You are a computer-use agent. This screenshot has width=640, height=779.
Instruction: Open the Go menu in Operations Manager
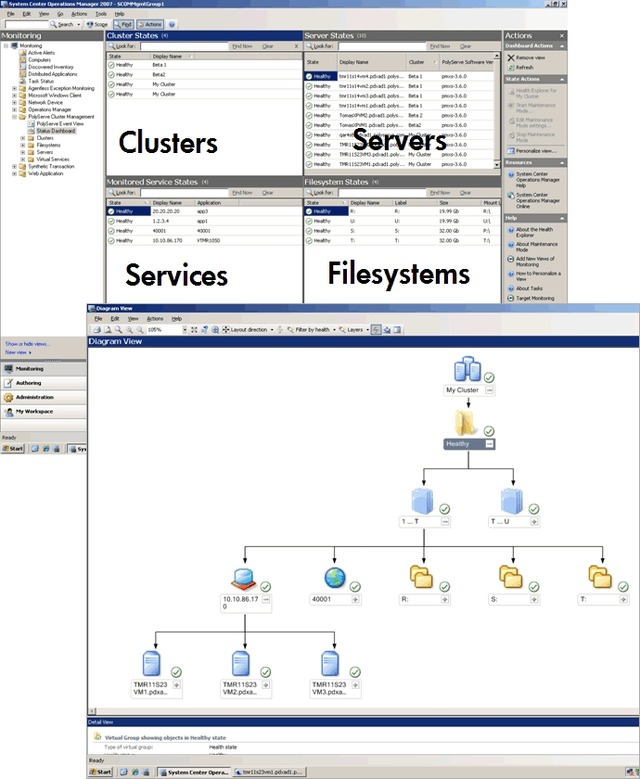[x=60, y=14]
